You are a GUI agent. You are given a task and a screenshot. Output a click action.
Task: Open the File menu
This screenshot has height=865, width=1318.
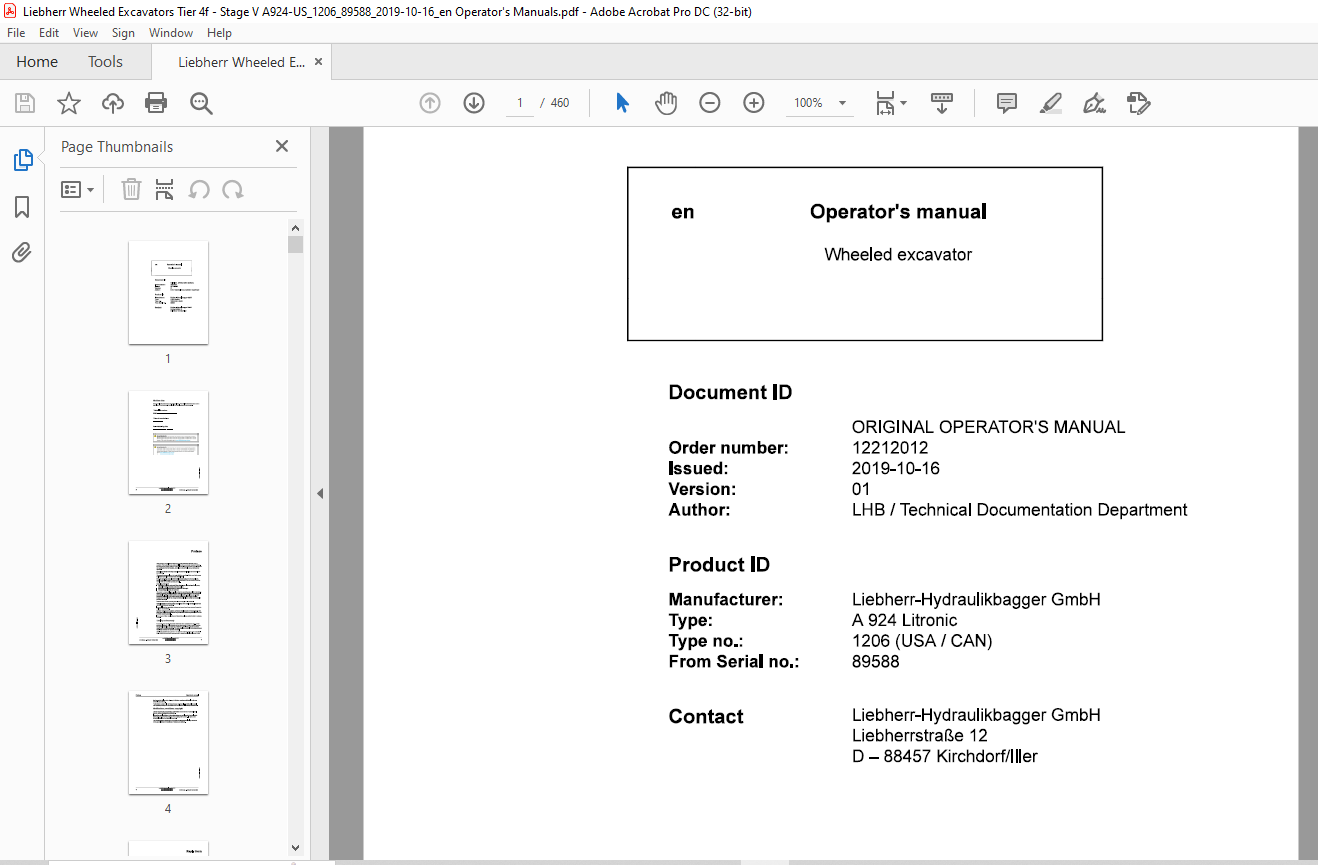pyautogui.click(x=16, y=33)
